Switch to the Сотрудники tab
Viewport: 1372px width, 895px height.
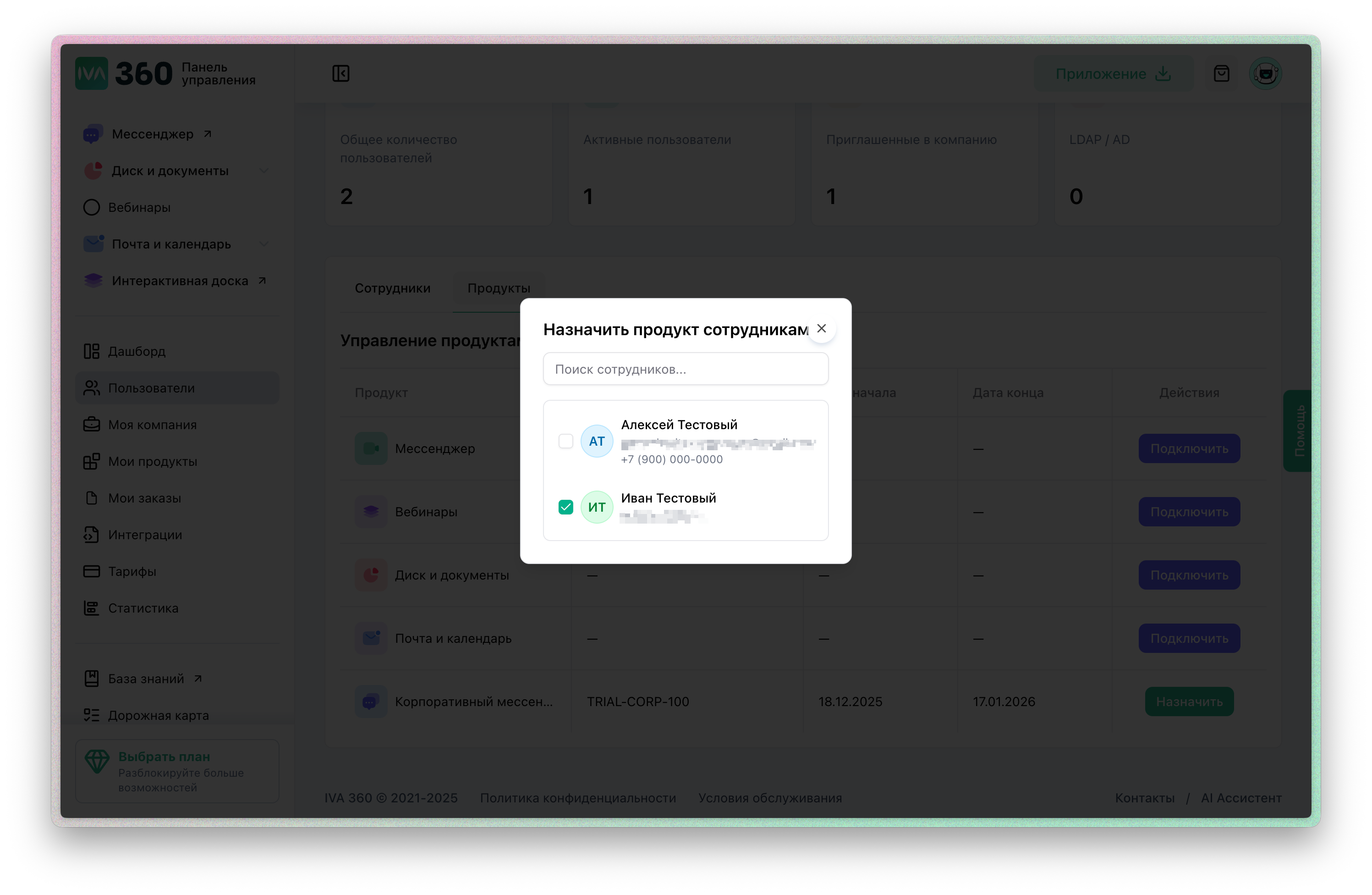tap(393, 288)
